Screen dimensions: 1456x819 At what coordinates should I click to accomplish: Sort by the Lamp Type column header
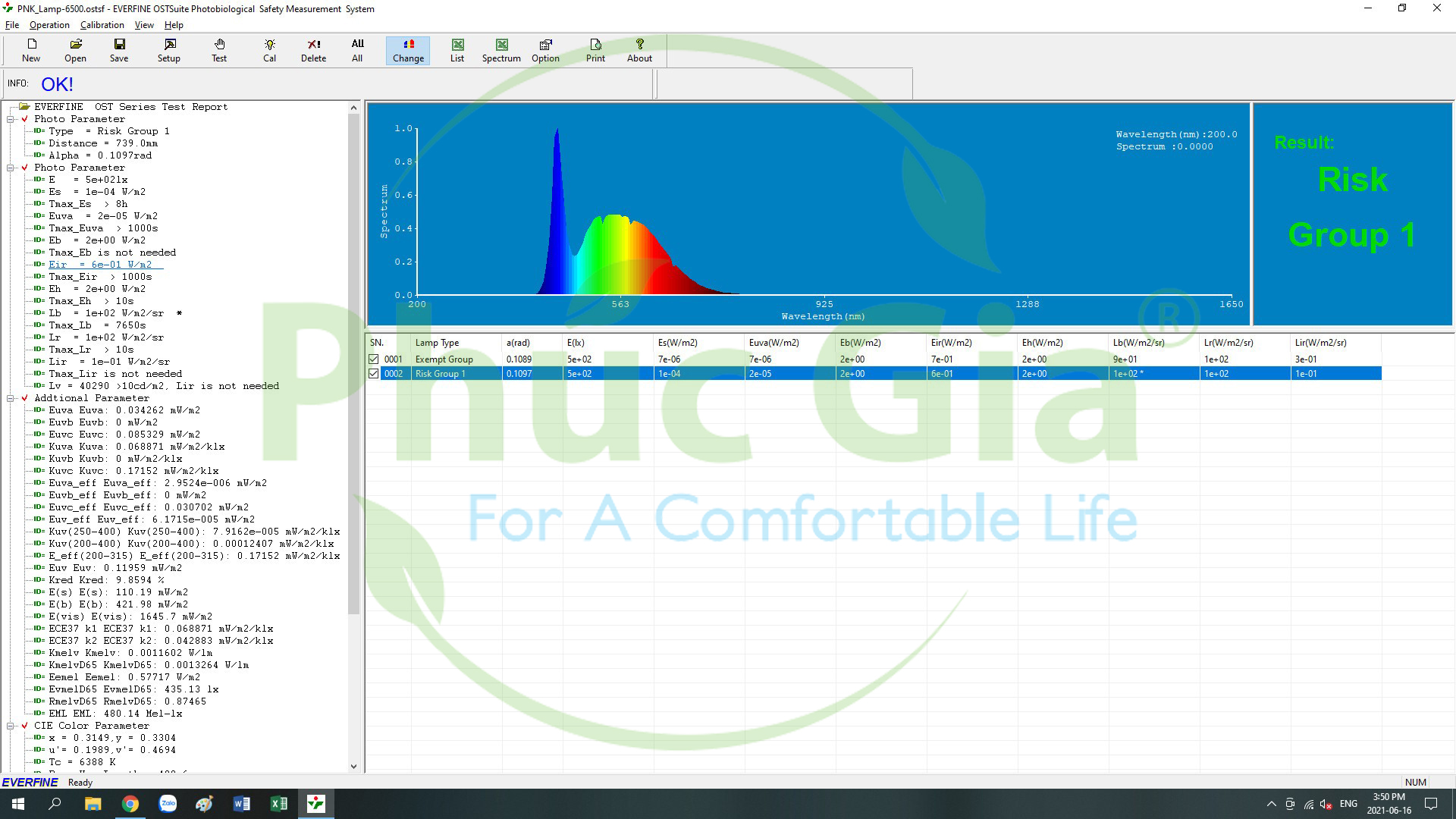[456, 343]
